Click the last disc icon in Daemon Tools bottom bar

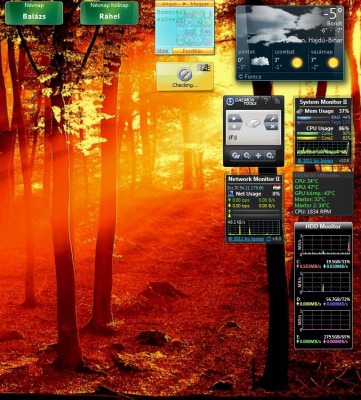click(270, 155)
